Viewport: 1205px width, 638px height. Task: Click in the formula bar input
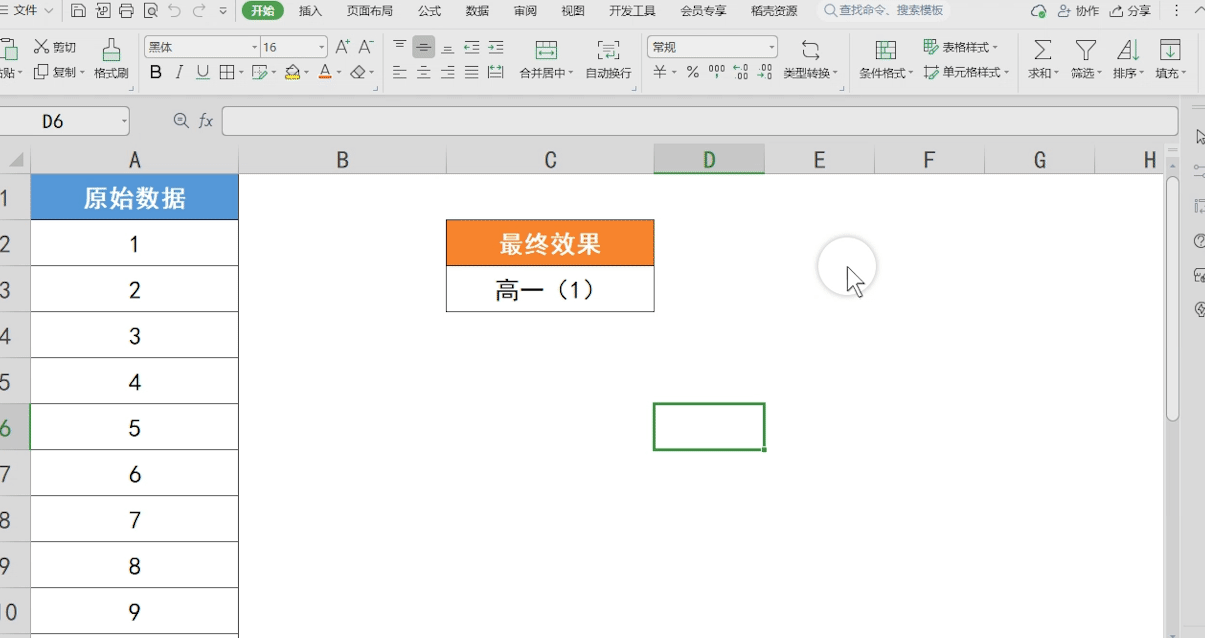pyautogui.click(x=700, y=121)
